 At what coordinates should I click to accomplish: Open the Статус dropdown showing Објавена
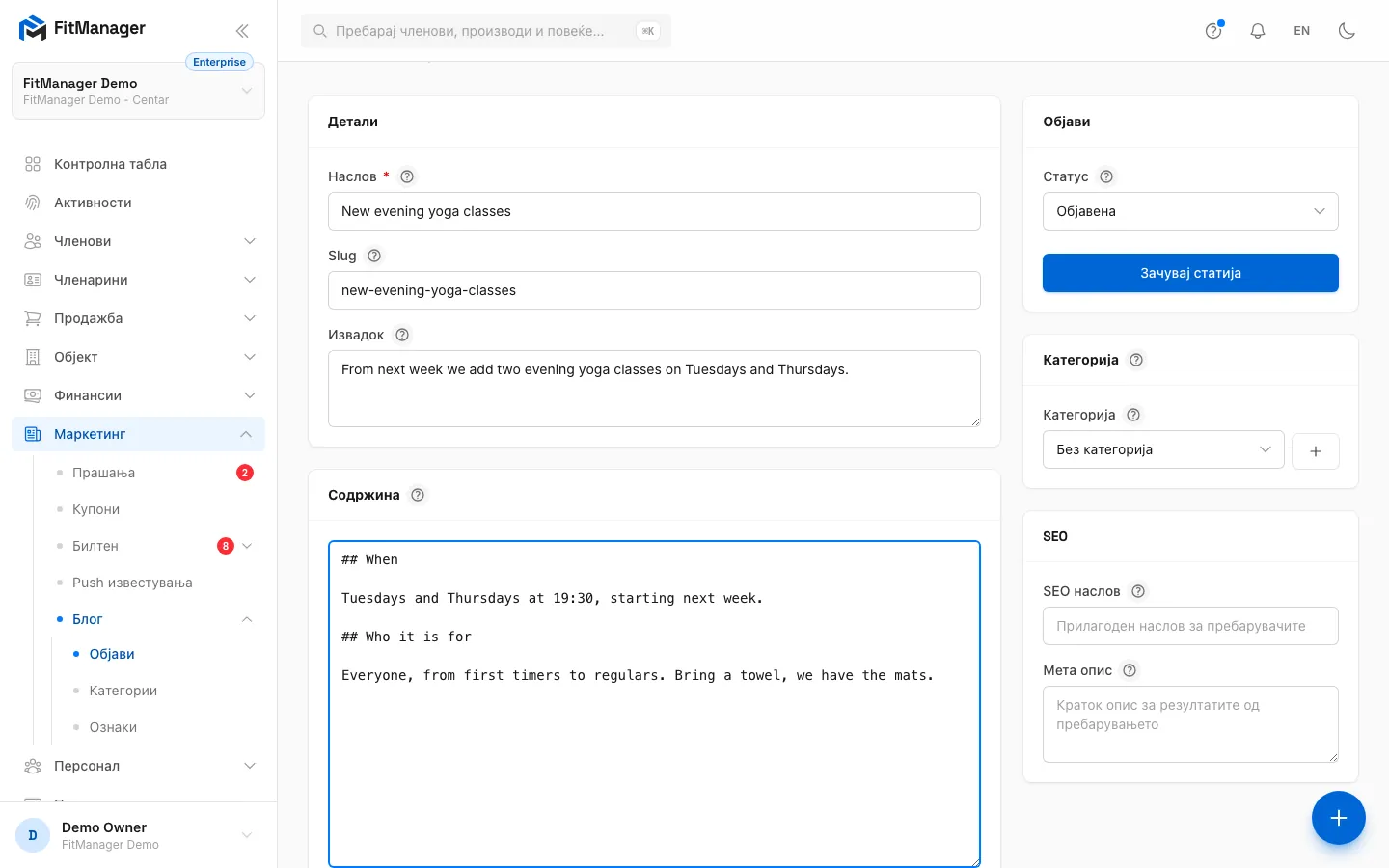coord(1190,211)
